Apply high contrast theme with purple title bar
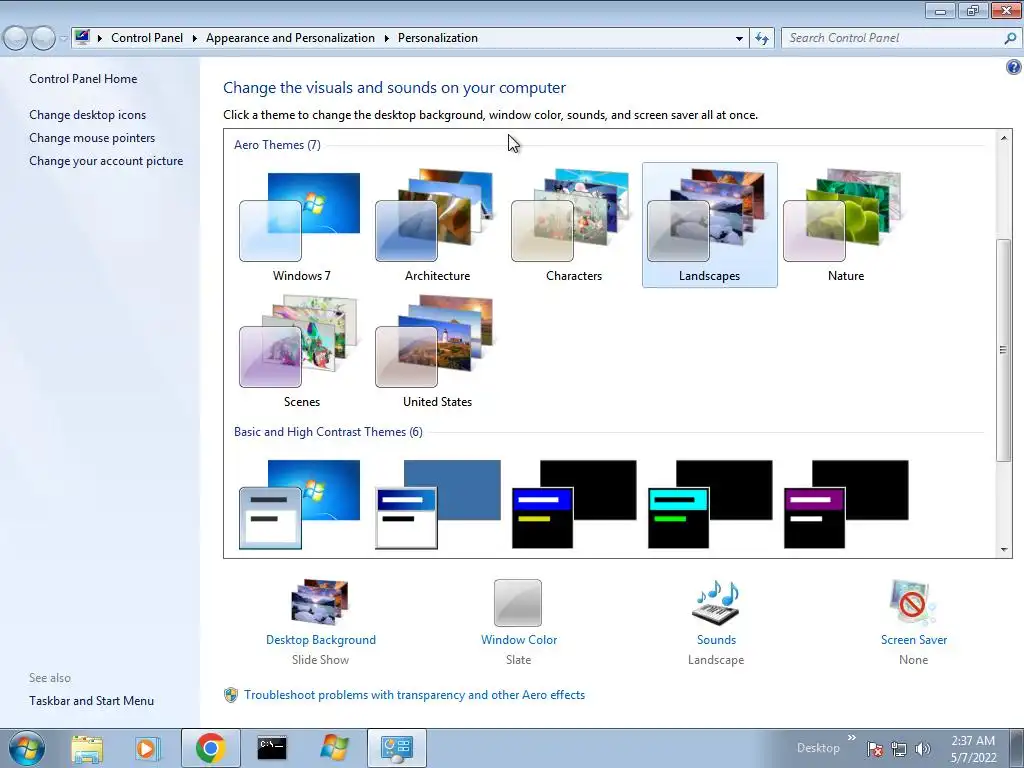 coord(846,504)
